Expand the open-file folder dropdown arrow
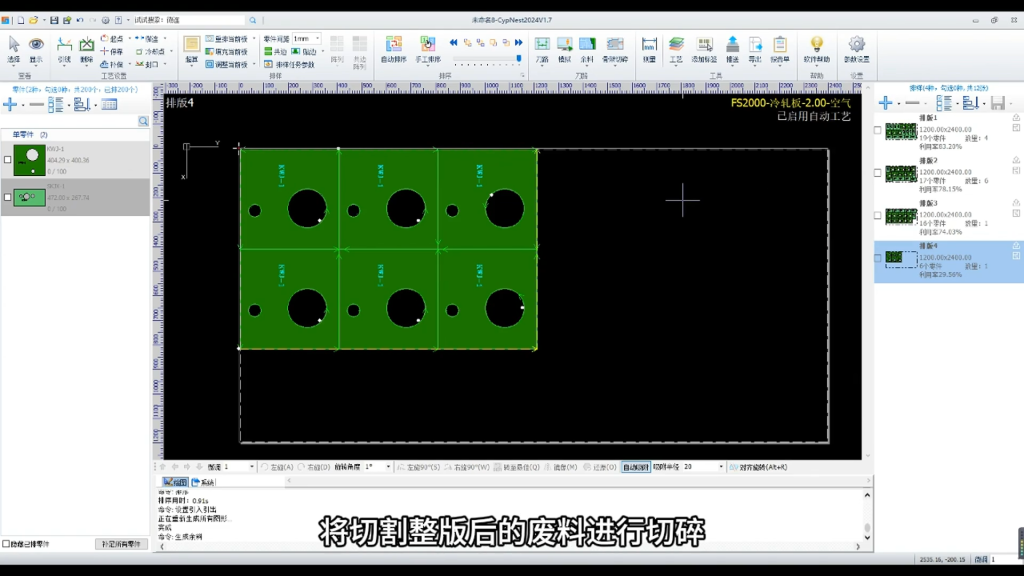Image resolution: width=1024 pixels, height=576 pixels. tap(44, 20)
